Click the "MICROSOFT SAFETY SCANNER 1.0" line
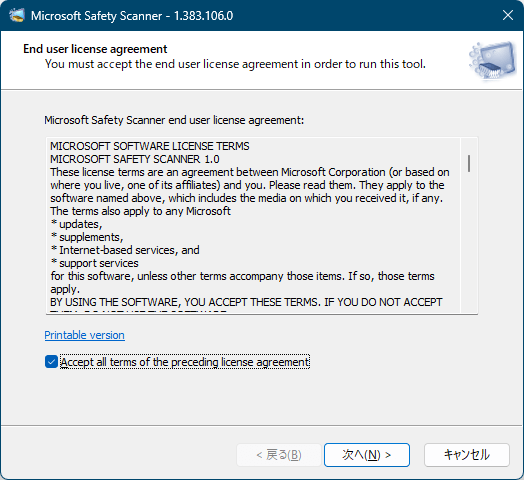 pyautogui.click(x=135, y=159)
